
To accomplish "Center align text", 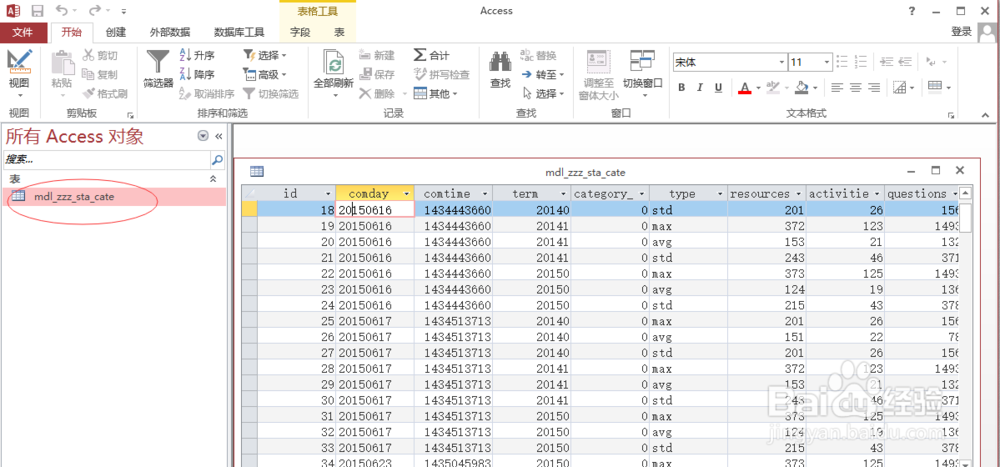I will 855,87.
